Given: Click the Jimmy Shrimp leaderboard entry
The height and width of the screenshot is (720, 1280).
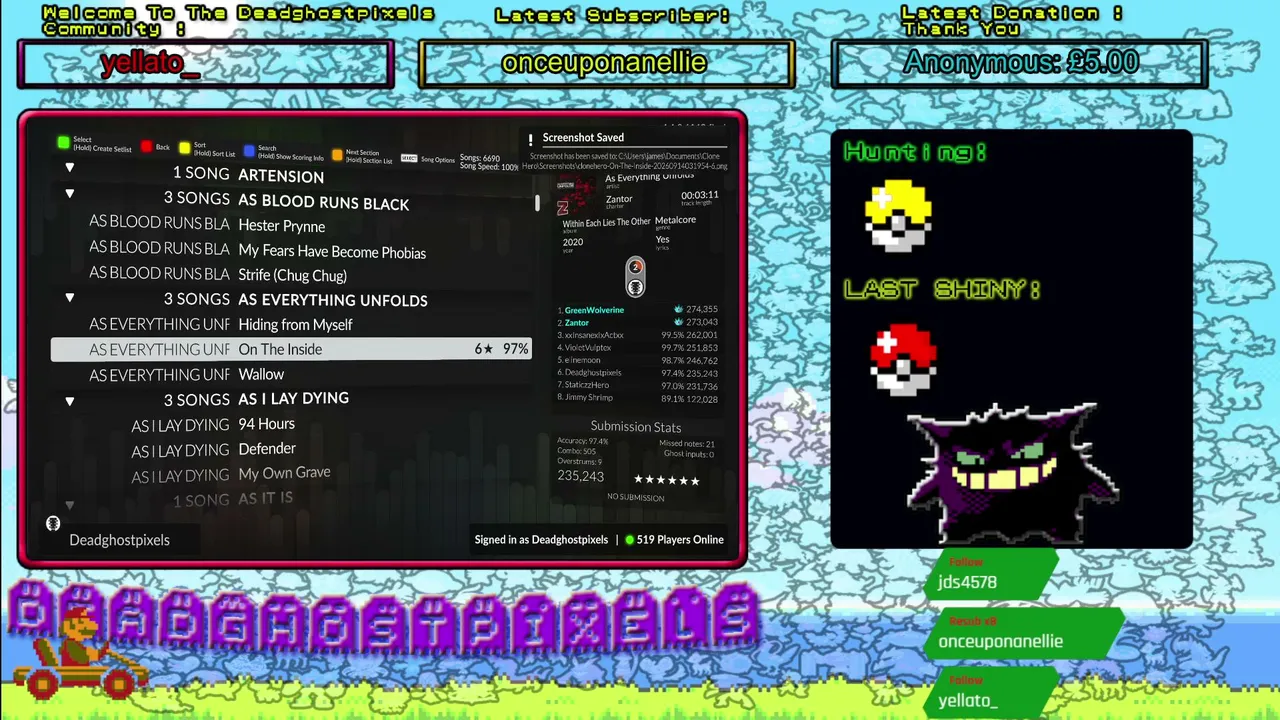Looking at the screenshot, I should tap(637, 398).
